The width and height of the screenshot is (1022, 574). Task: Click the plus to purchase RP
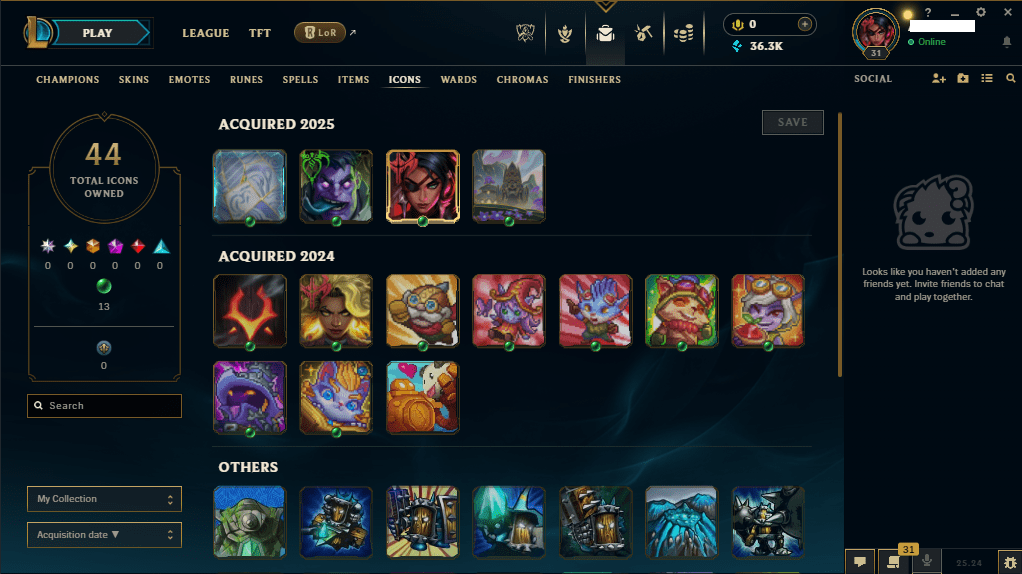coord(804,25)
